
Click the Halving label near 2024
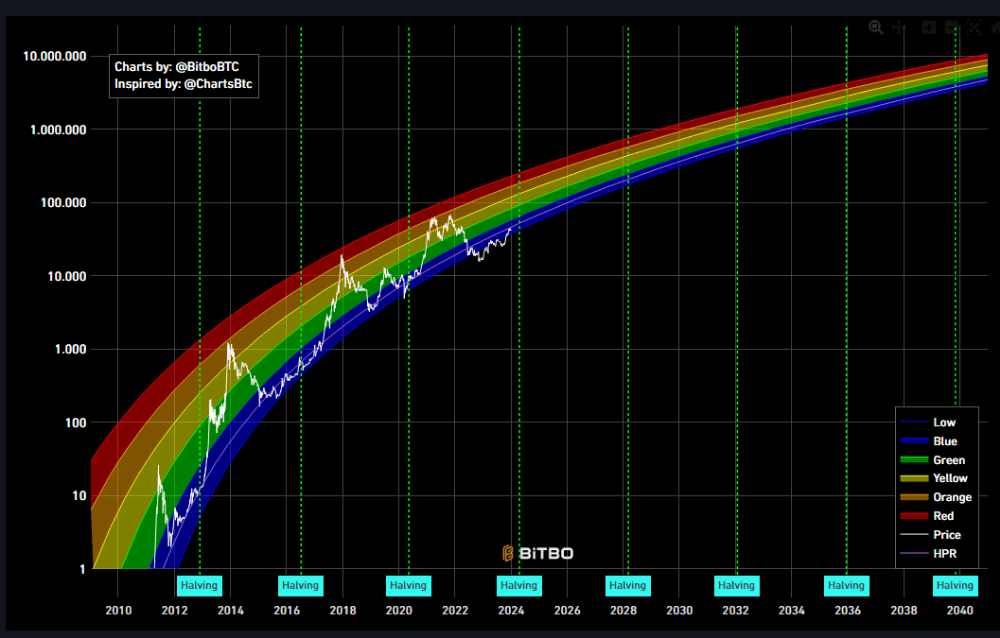[518, 585]
